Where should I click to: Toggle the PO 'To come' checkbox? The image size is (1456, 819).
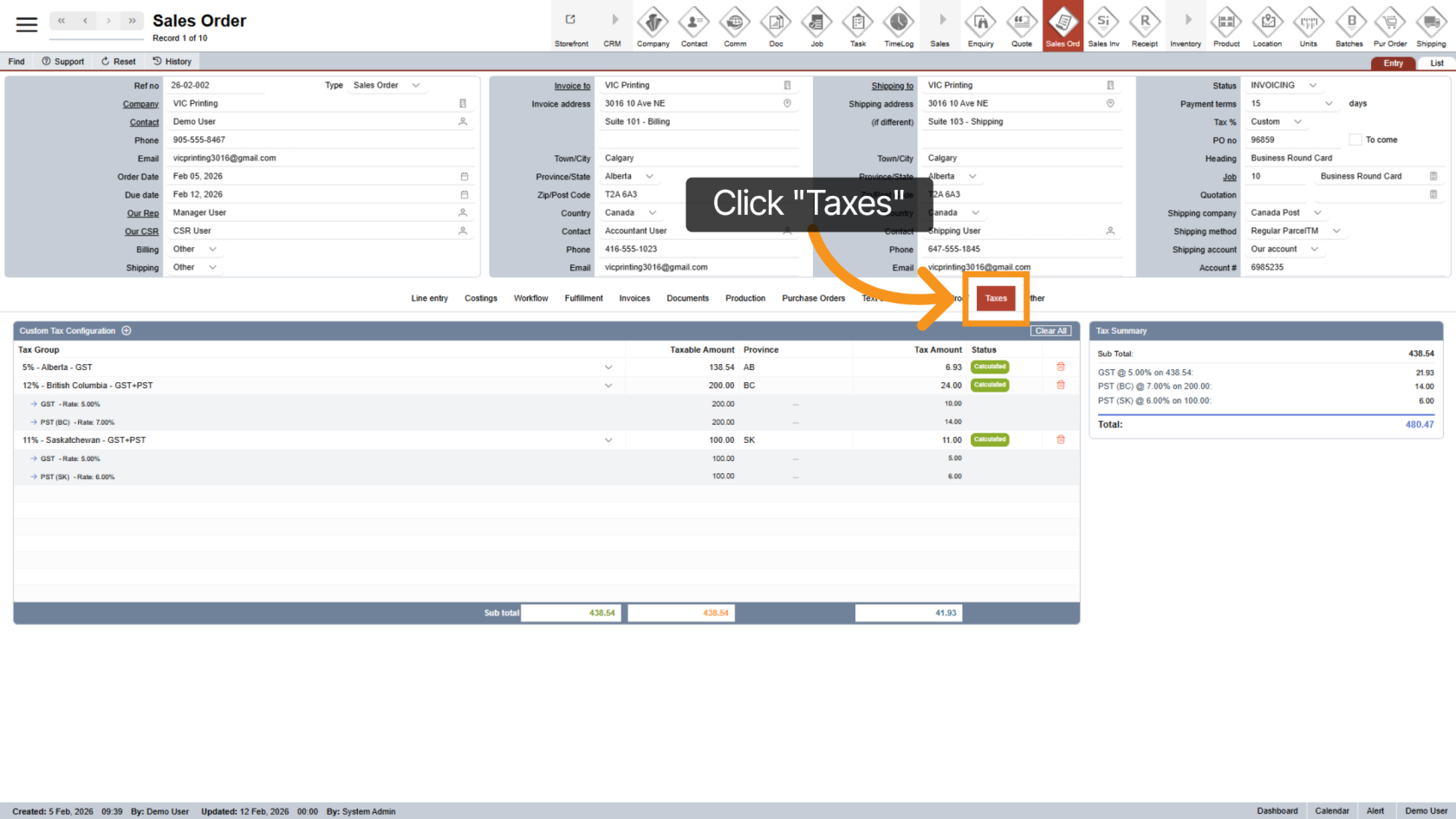(x=1355, y=140)
